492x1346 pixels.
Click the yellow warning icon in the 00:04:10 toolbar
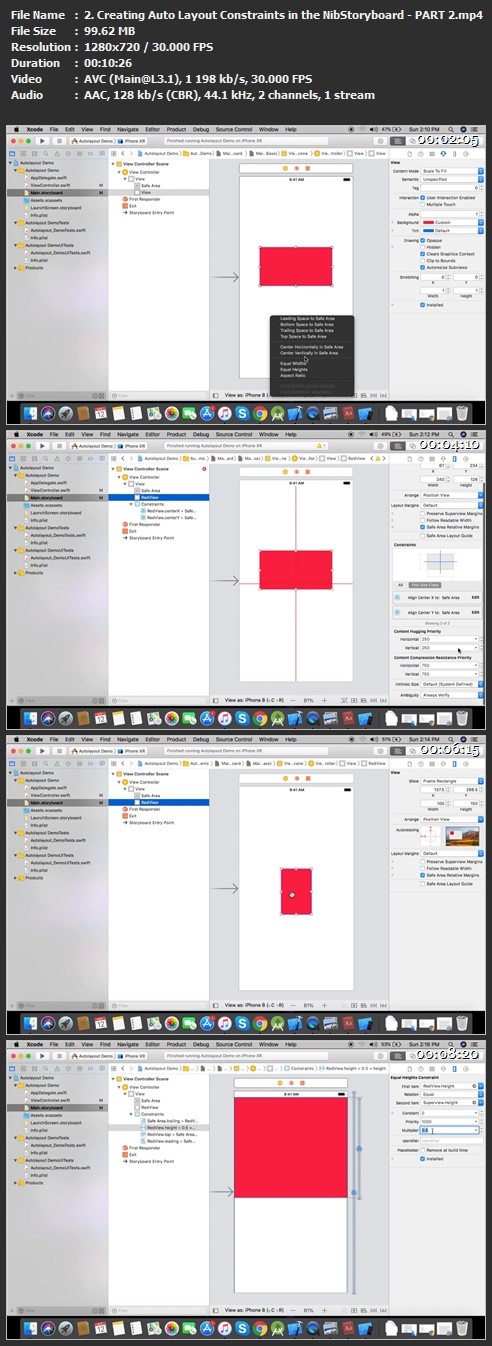[x=319, y=446]
